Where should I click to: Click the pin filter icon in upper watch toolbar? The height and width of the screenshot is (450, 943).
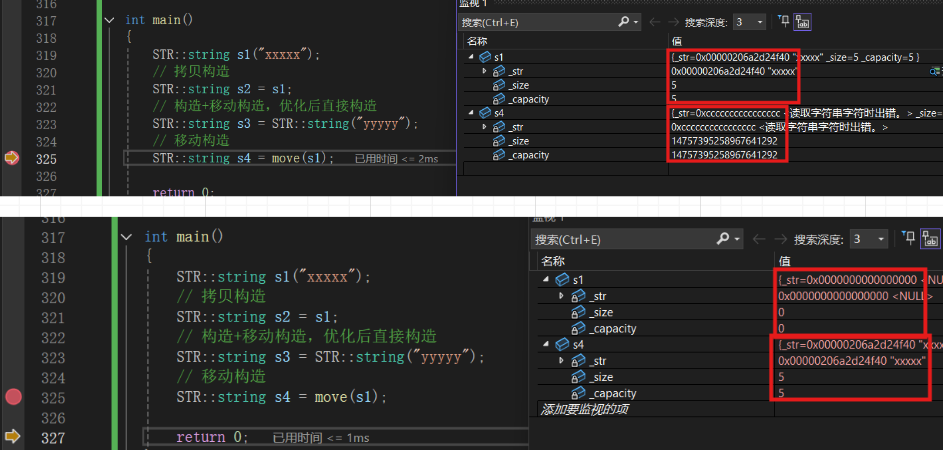pos(784,22)
